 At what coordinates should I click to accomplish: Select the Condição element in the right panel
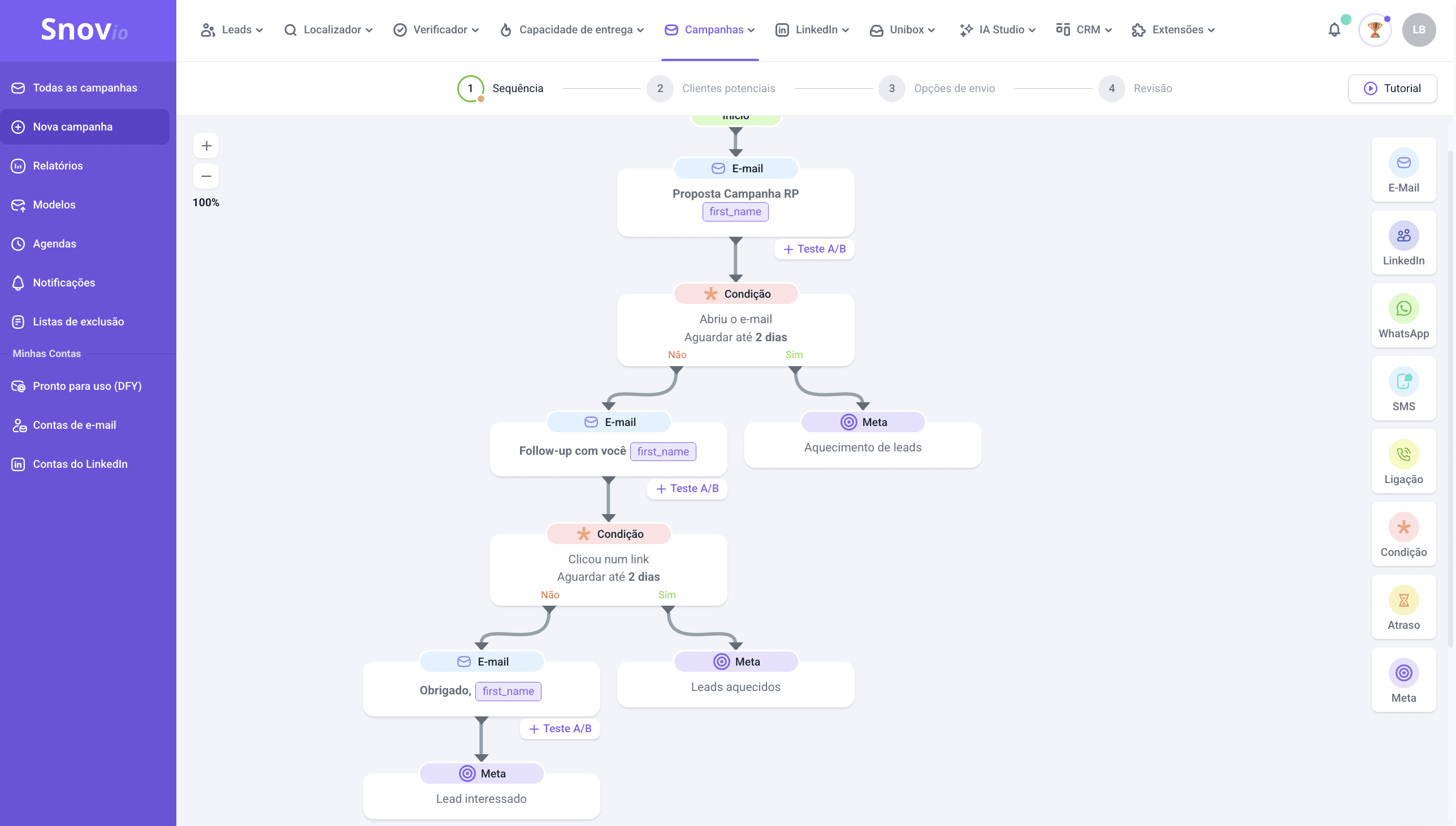[1403, 534]
